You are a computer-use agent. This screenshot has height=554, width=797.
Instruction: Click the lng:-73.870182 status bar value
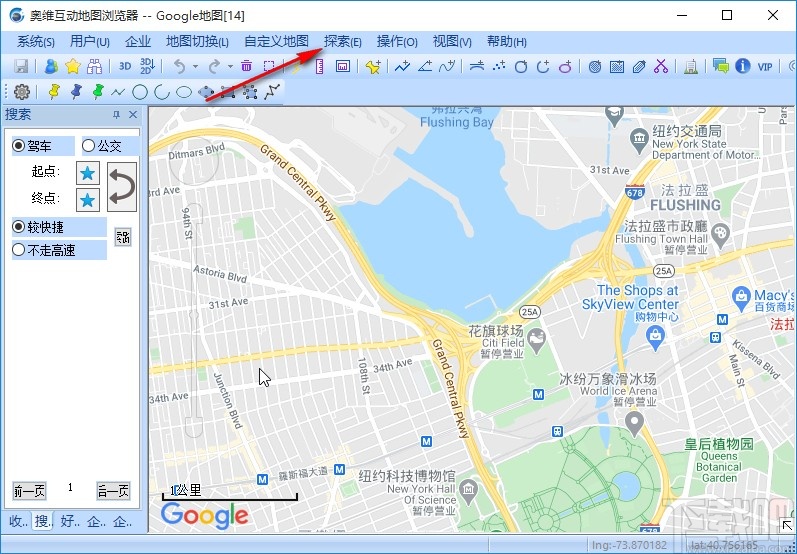pyautogui.click(x=629, y=545)
